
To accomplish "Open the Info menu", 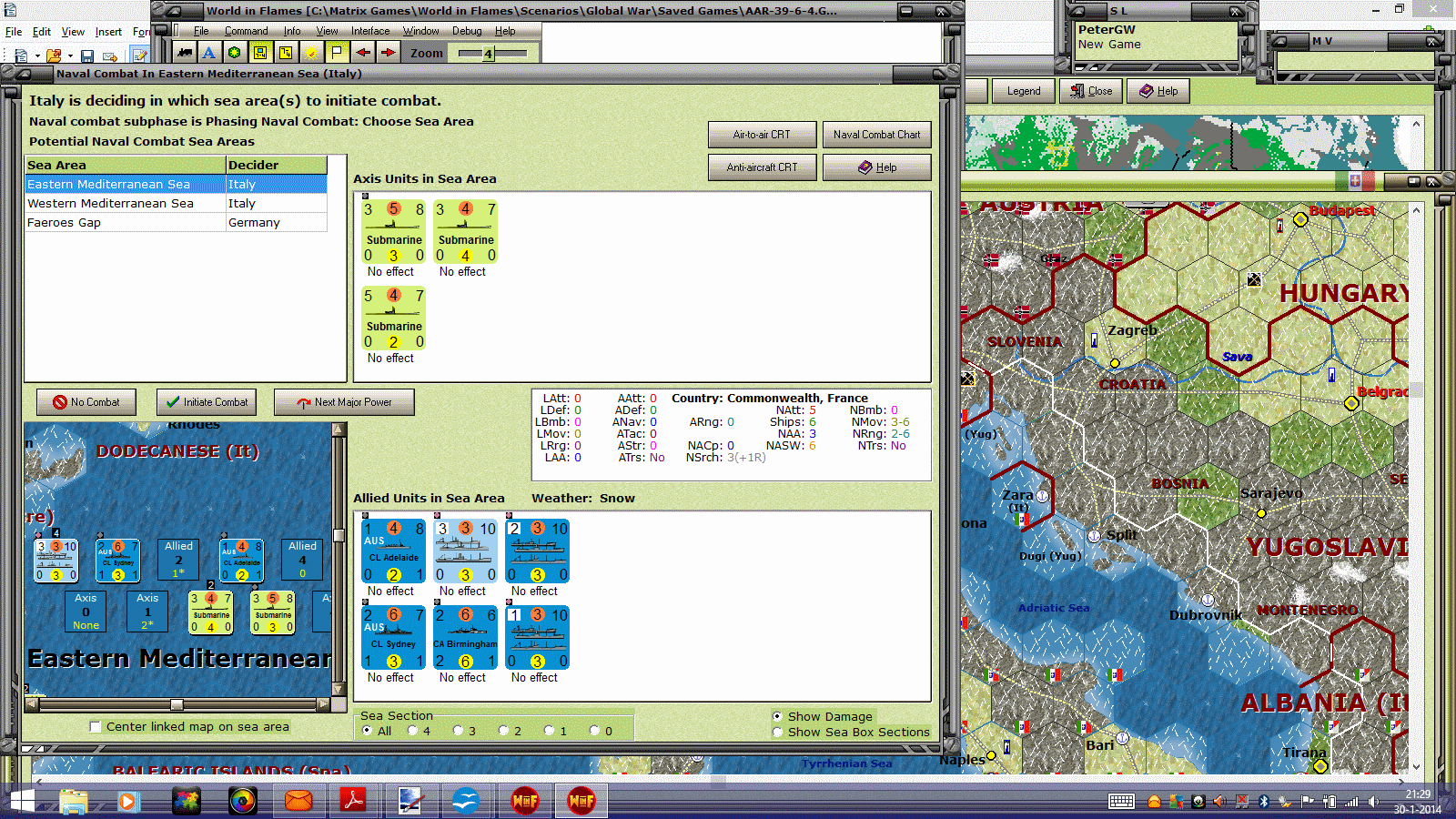I will [291, 31].
